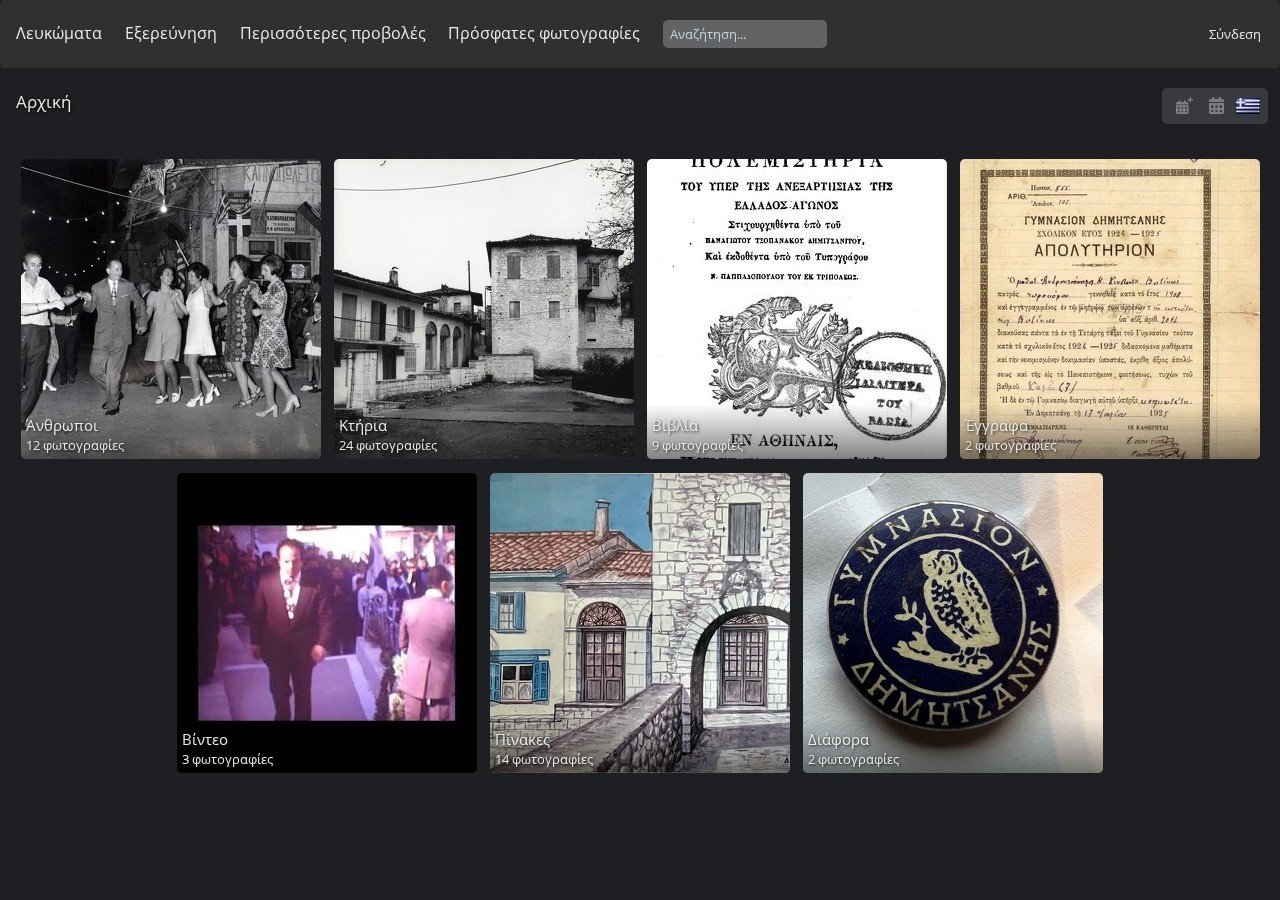Open the plain calendar icon without plus sign
1280x900 pixels.
pyautogui.click(x=1216, y=106)
